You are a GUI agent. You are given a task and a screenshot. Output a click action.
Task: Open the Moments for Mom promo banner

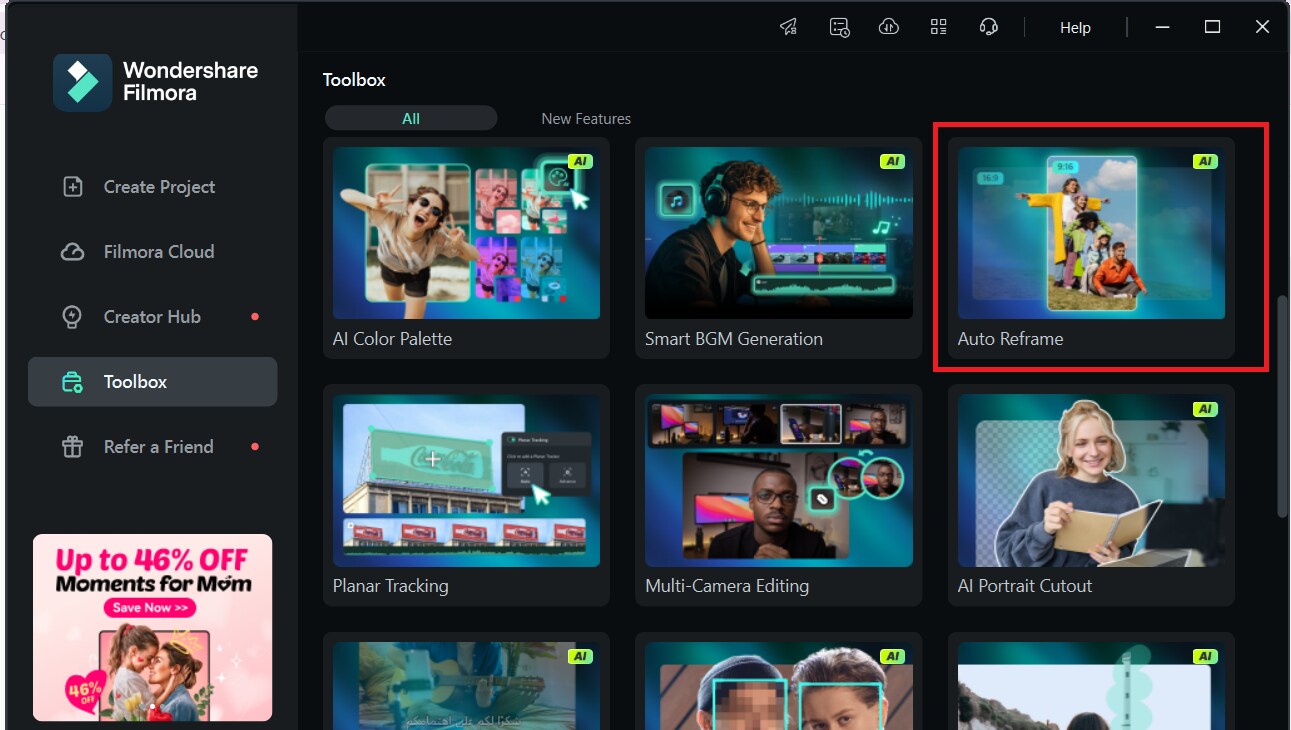152,627
